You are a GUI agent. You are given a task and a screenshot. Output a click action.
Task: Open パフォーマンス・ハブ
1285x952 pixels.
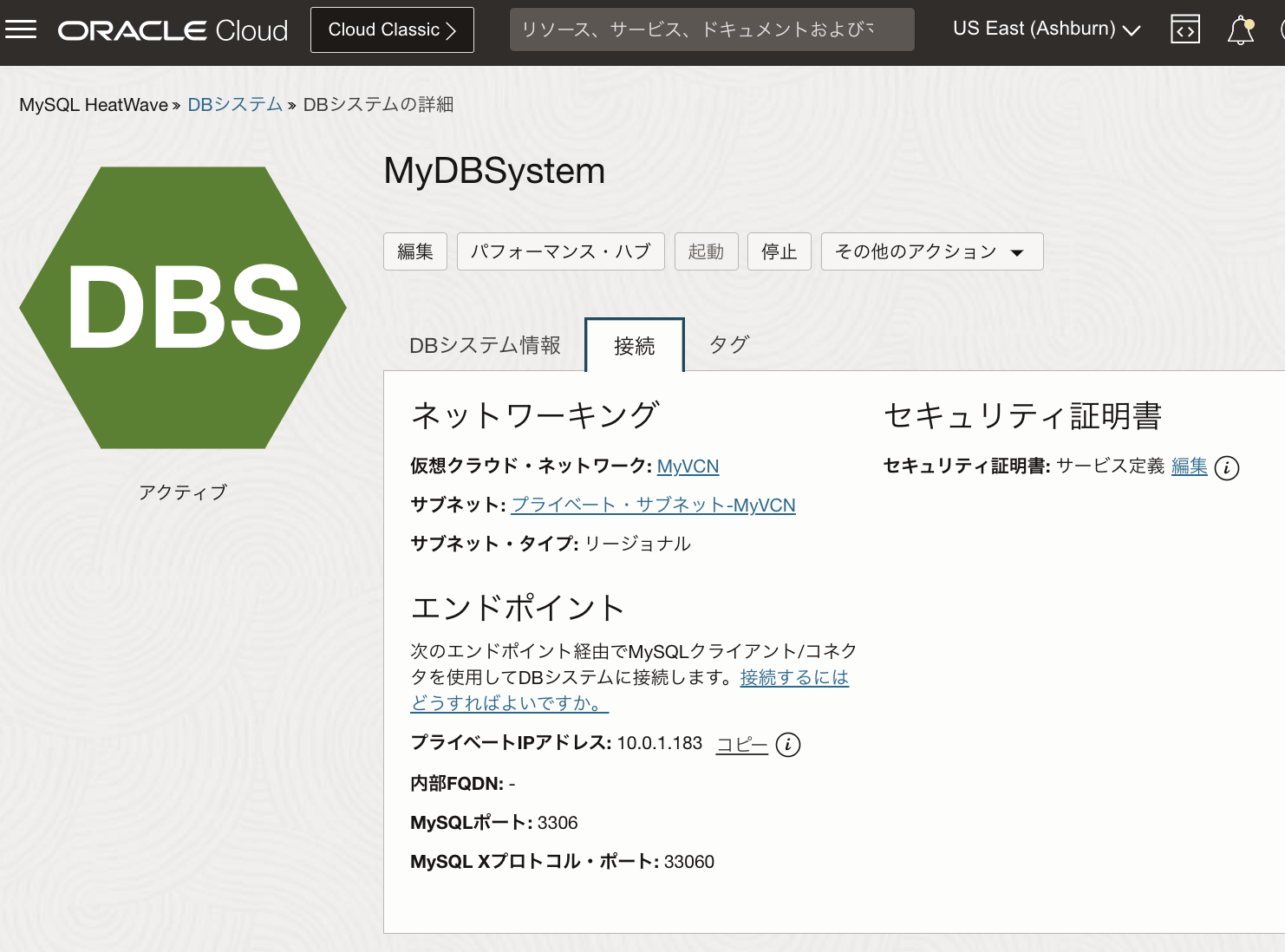pos(561,251)
